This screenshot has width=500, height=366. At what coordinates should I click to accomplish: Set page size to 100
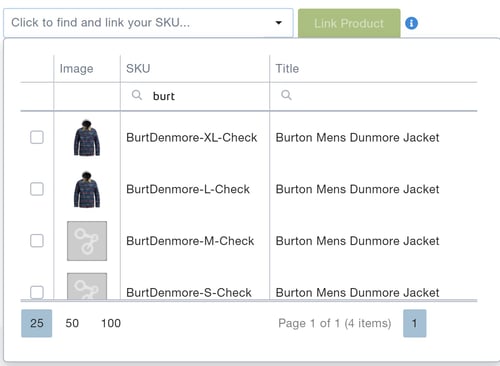(111, 323)
